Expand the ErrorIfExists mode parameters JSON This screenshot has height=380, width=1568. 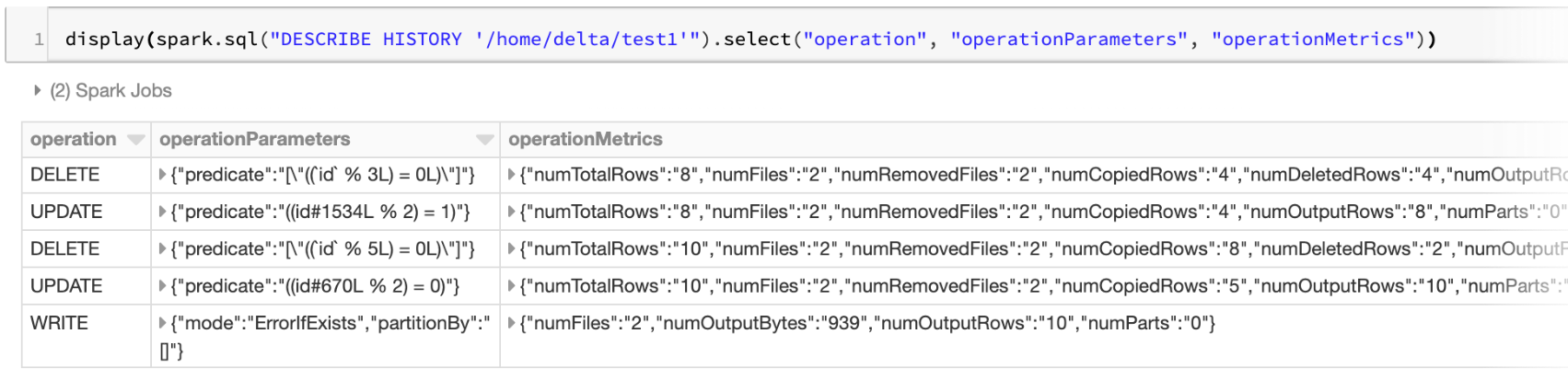coord(163,323)
